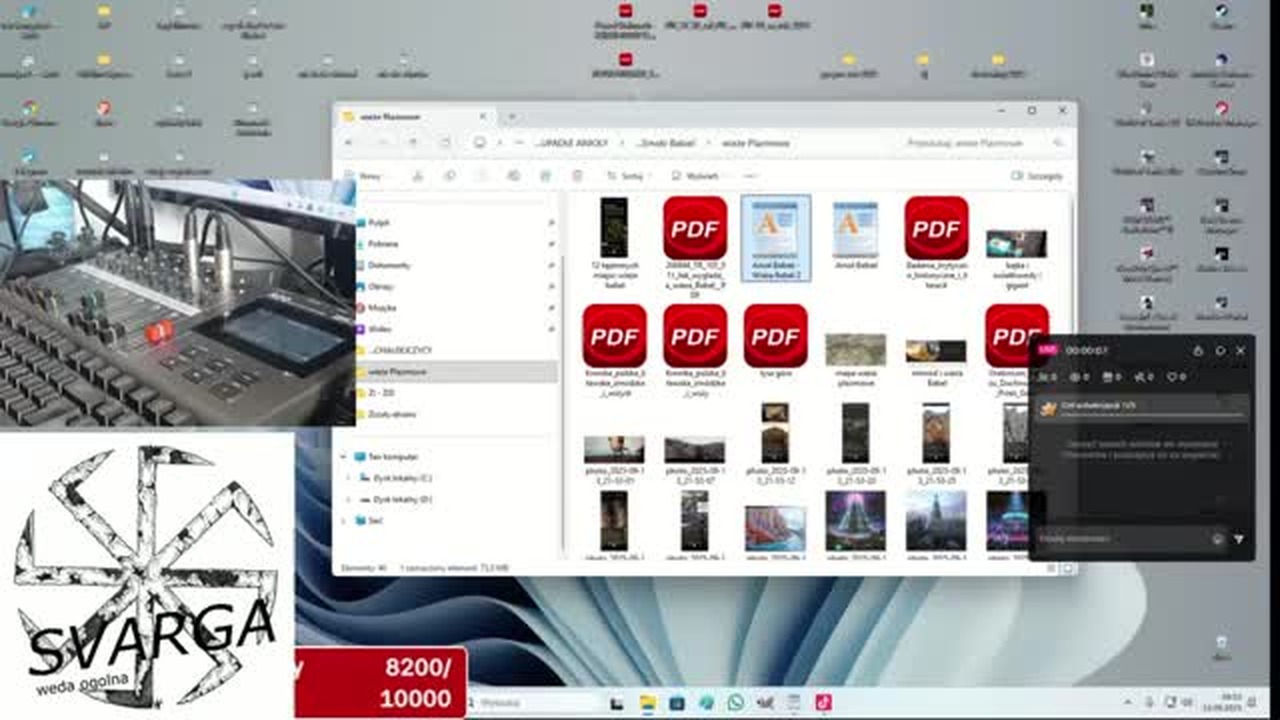Expand the Dysk lokalny (C:) tree node
This screenshot has height=720, width=1280.
point(349,478)
